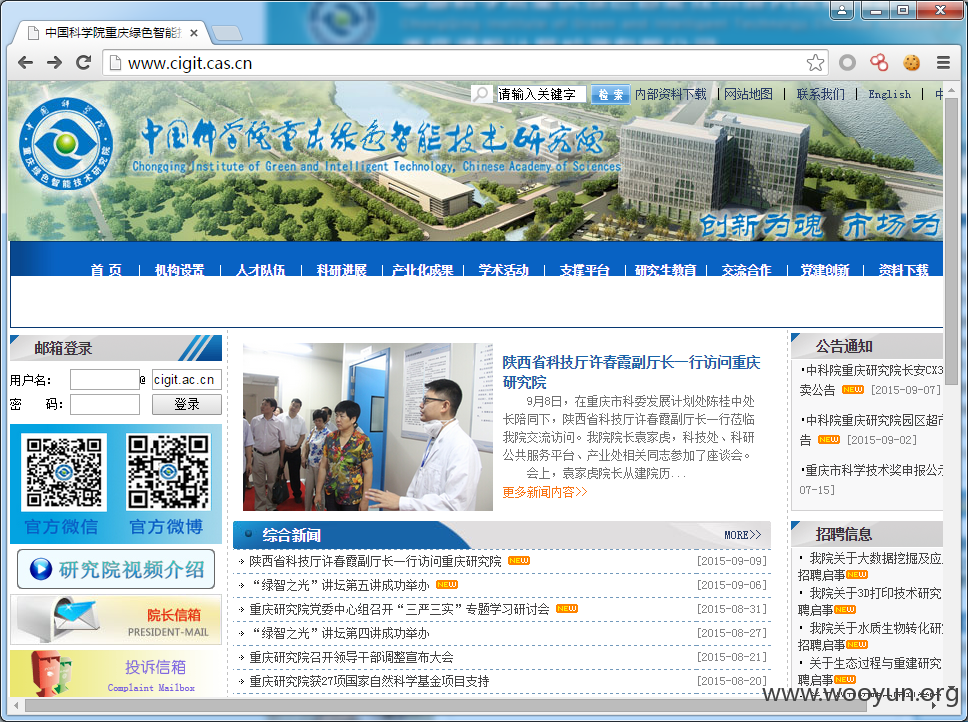Open notice 中科院重庆研究院长安CX3
Viewport: 968px width, 722px height.
click(x=872, y=380)
